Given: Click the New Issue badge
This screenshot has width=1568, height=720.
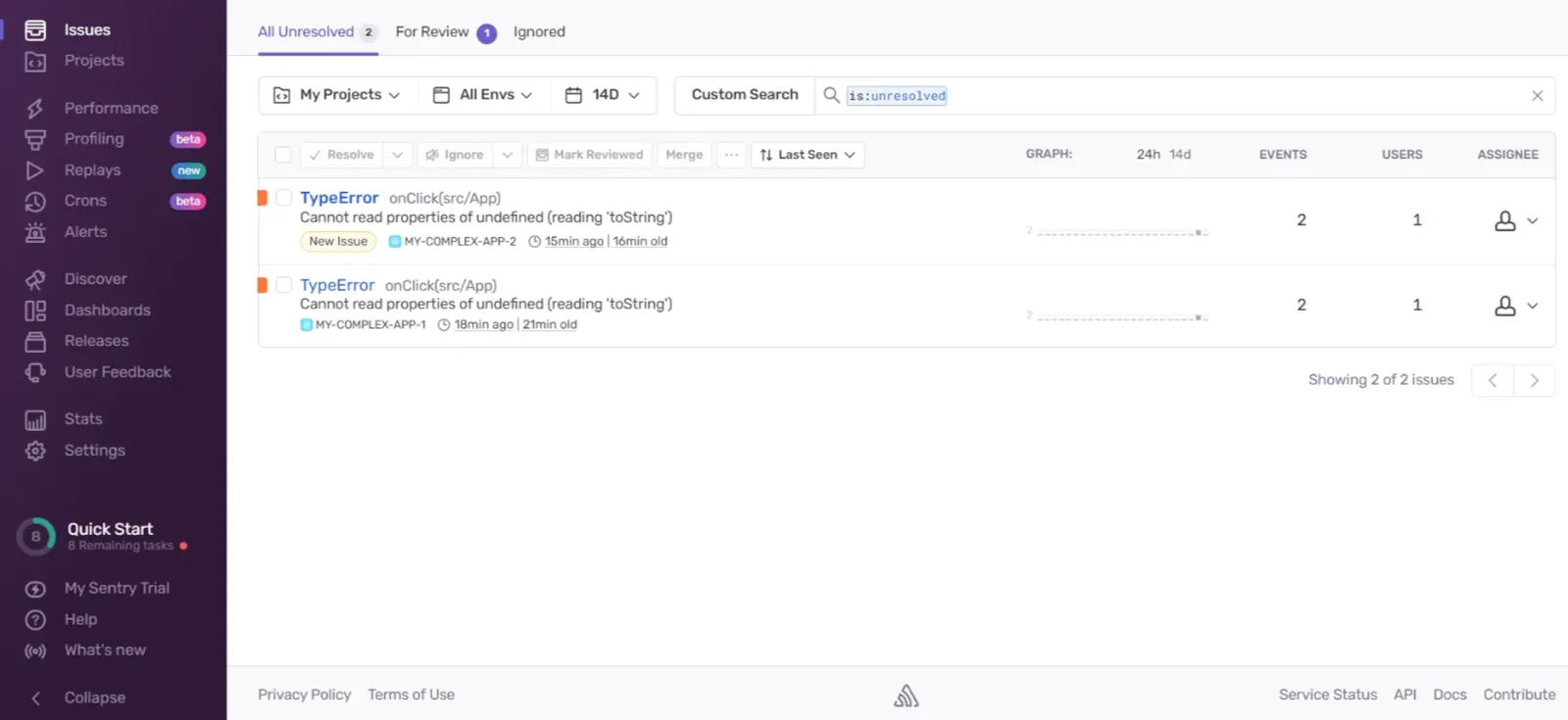Looking at the screenshot, I should click(x=338, y=242).
